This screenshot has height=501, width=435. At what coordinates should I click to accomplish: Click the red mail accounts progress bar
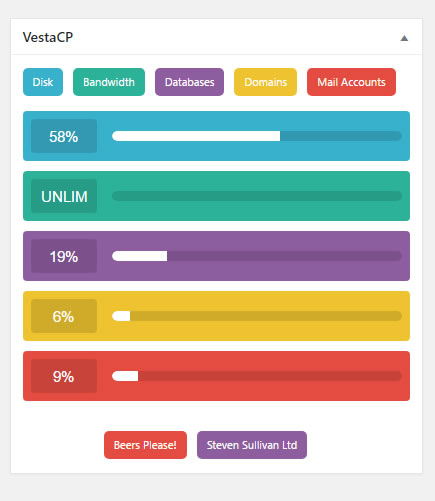257,376
